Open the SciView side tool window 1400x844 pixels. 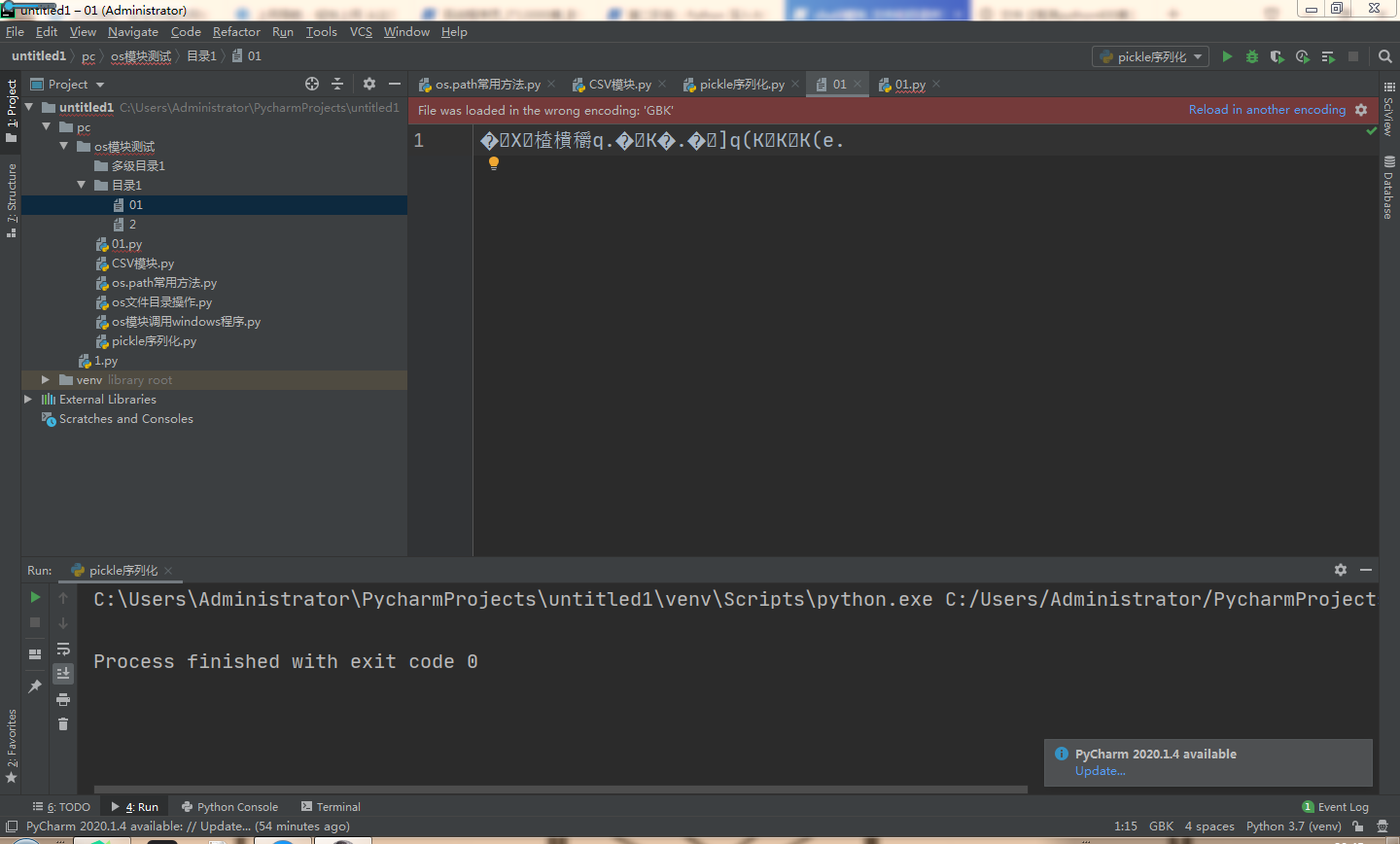(x=1389, y=109)
